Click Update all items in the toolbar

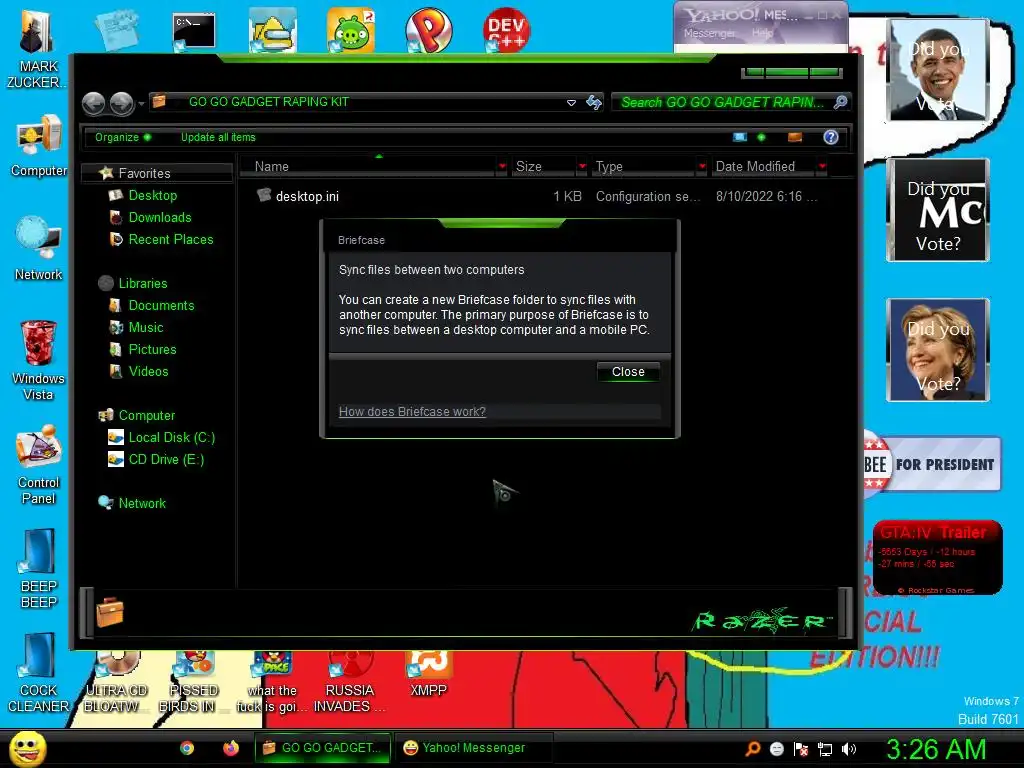[218, 137]
